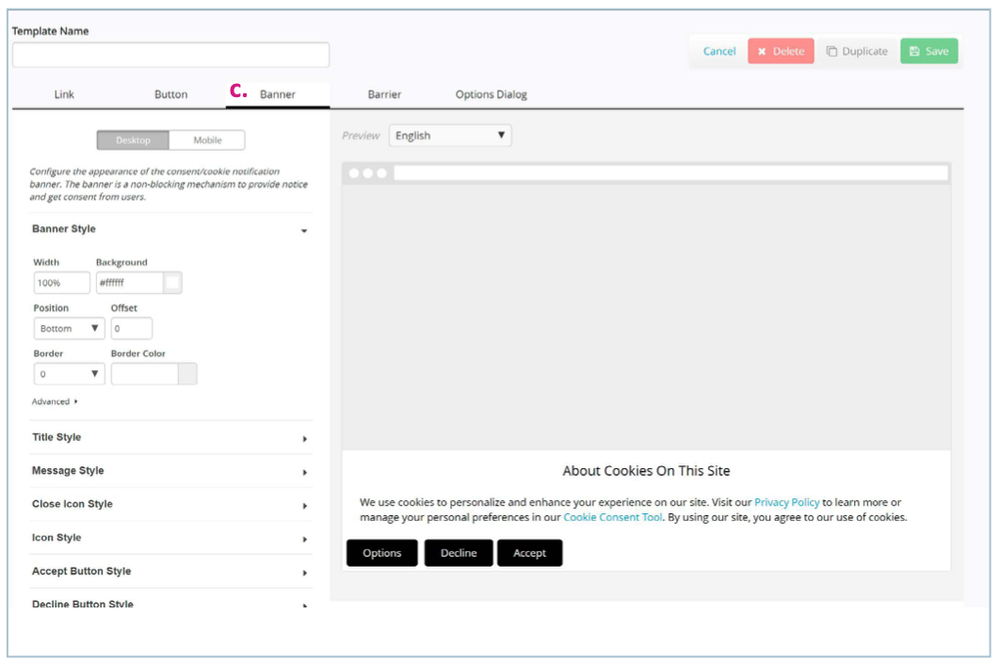Click the Privacy Policy link in preview
The image size is (999, 665).
pos(787,502)
